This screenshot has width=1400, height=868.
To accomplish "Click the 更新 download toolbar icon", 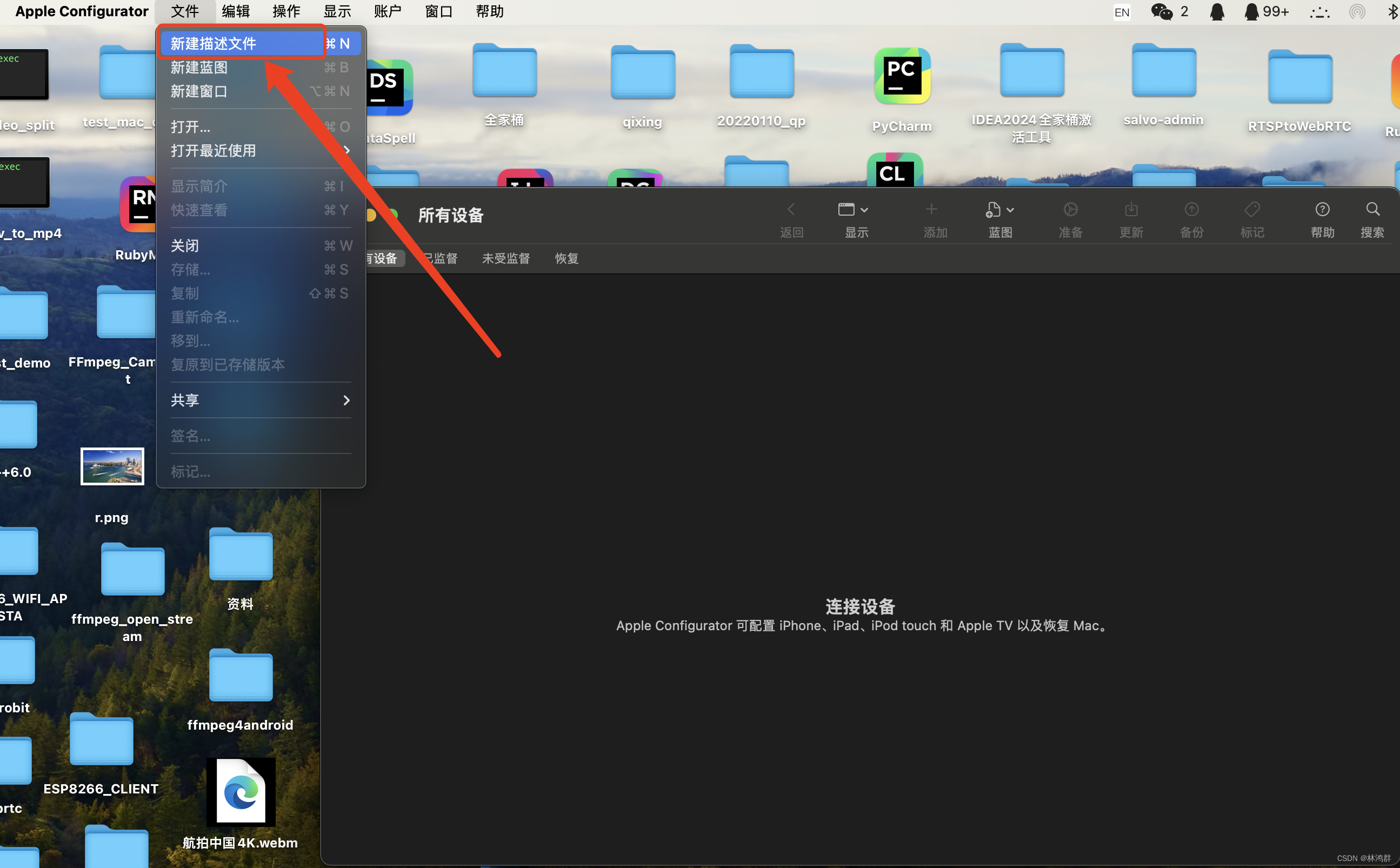I will (1131, 210).
